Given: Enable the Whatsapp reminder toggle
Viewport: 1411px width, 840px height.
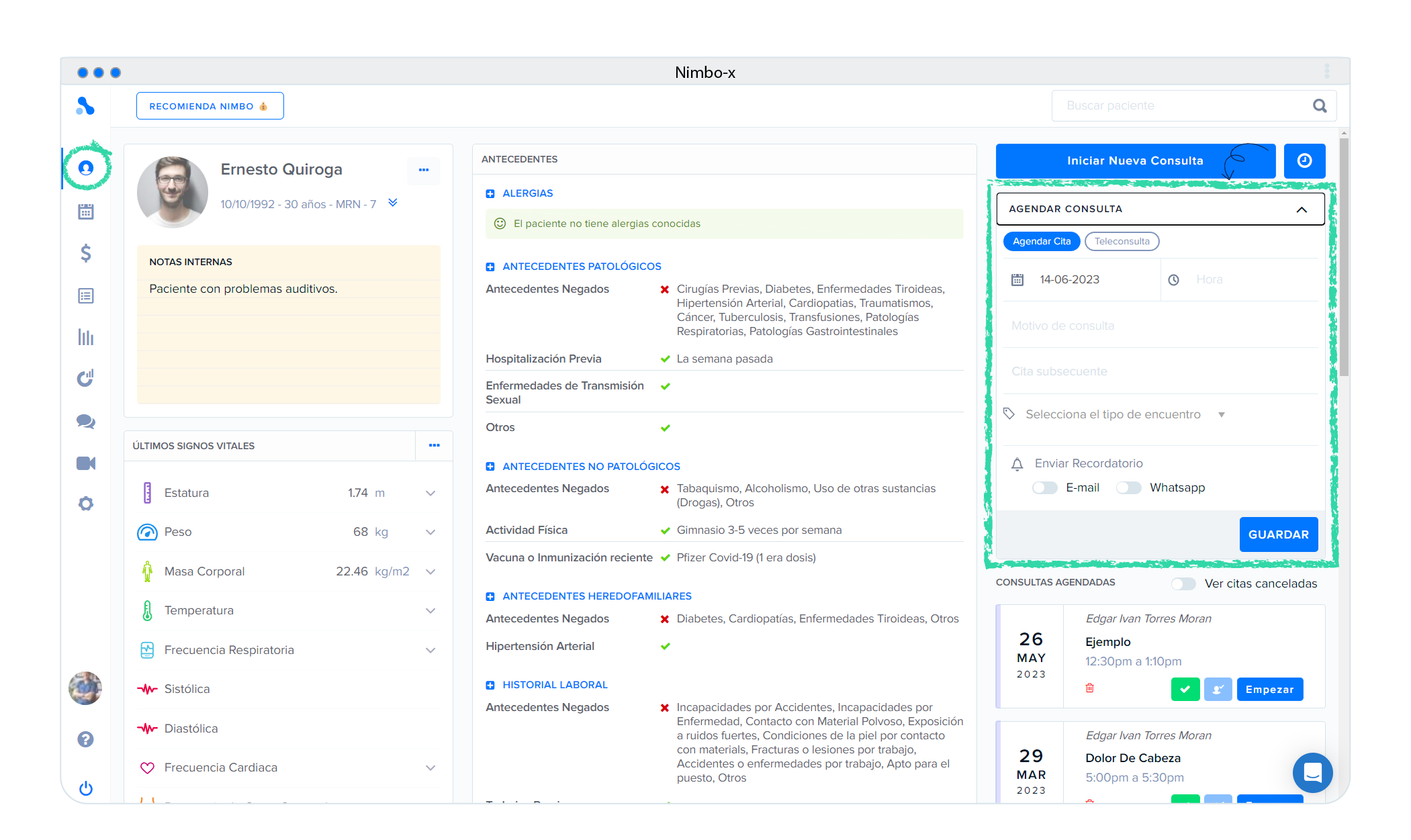Looking at the screenshot, I should (x=1128, y=487).
